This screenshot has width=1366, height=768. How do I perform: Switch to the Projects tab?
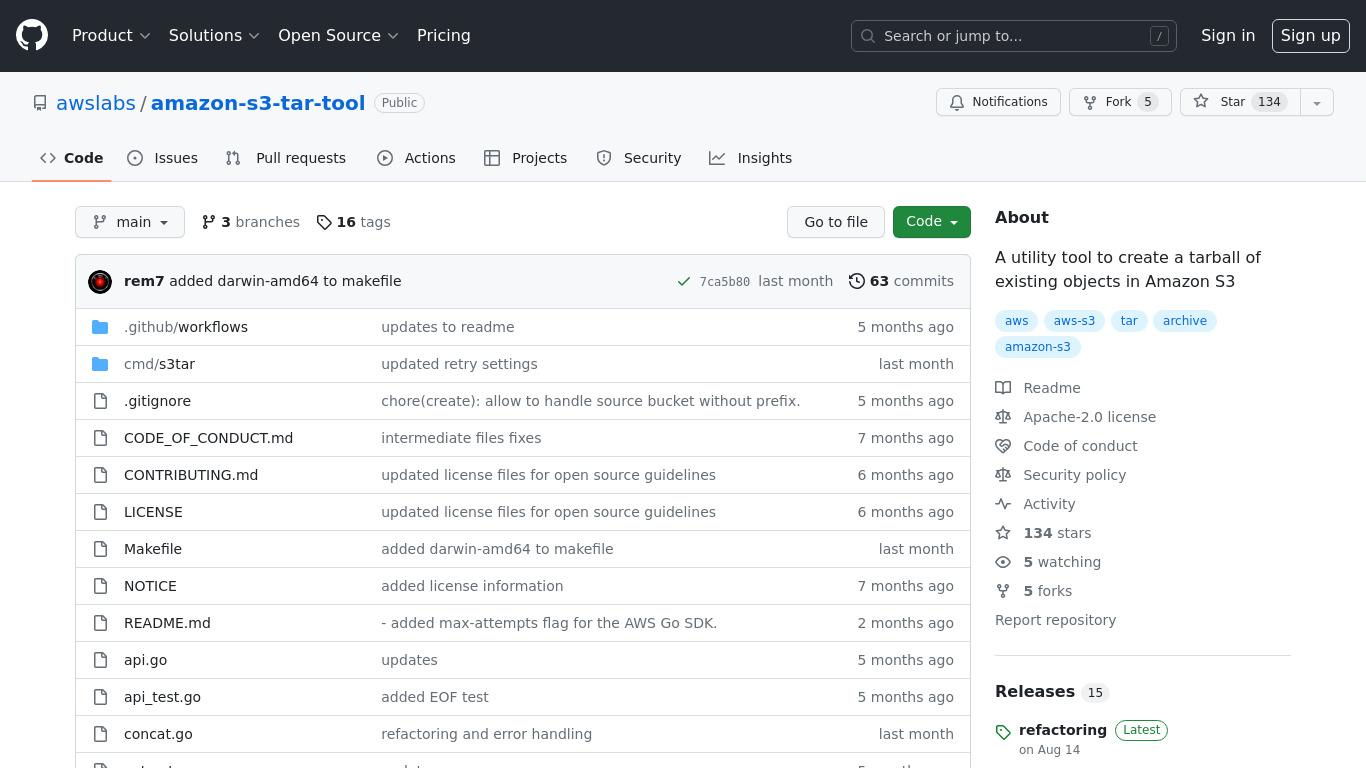pyautogui.click(x=525, y=158)
